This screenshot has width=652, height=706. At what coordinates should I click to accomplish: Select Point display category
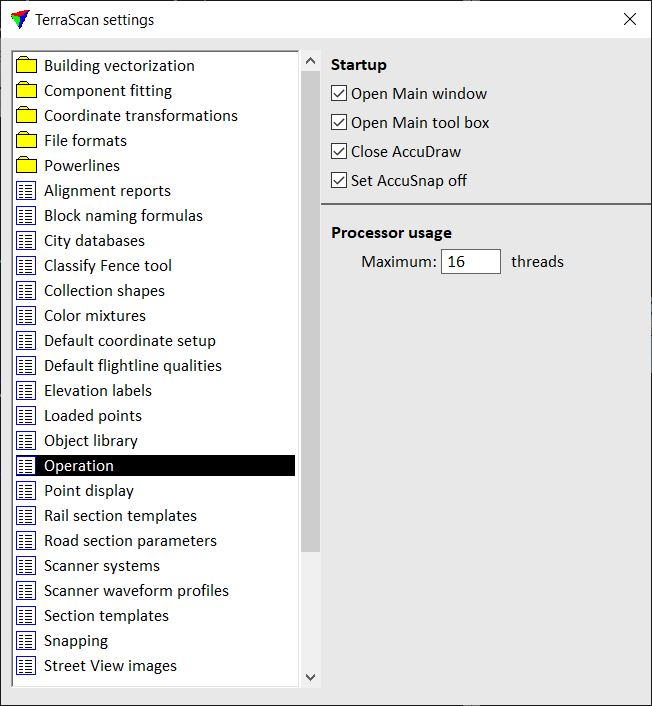[x=88, y=491]
